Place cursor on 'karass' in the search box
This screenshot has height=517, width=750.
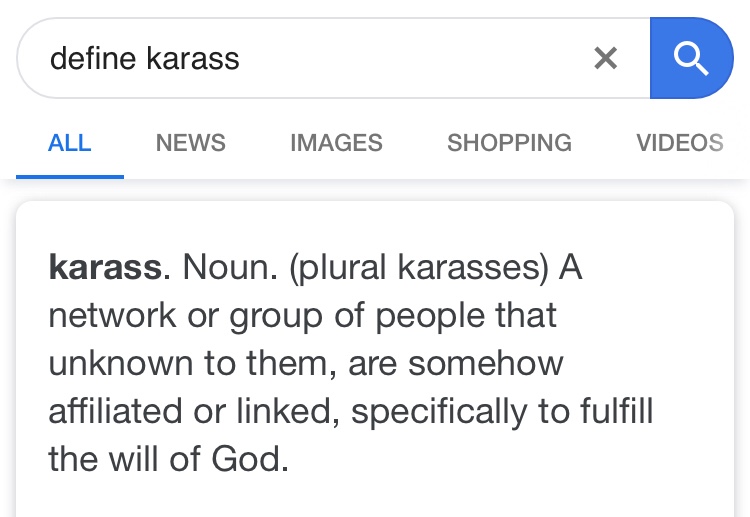click(x=193, y=59)
